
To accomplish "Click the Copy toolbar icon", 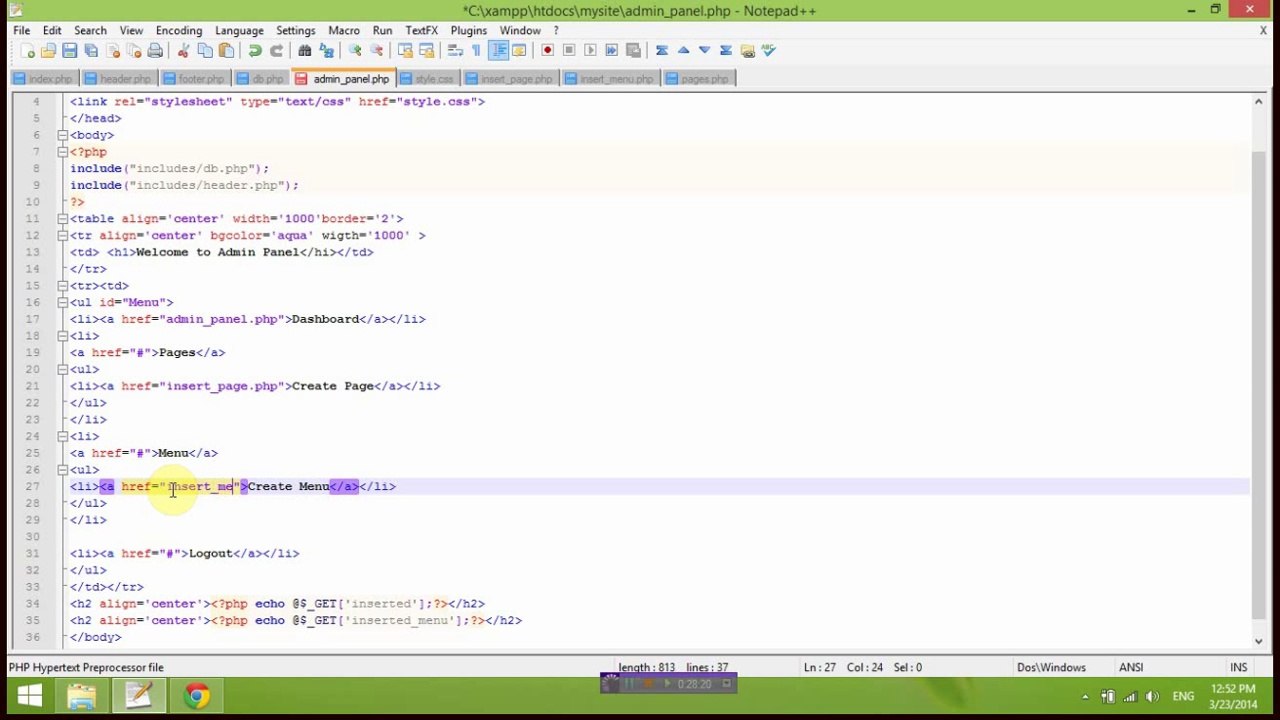I will click(x=204, y=50).
